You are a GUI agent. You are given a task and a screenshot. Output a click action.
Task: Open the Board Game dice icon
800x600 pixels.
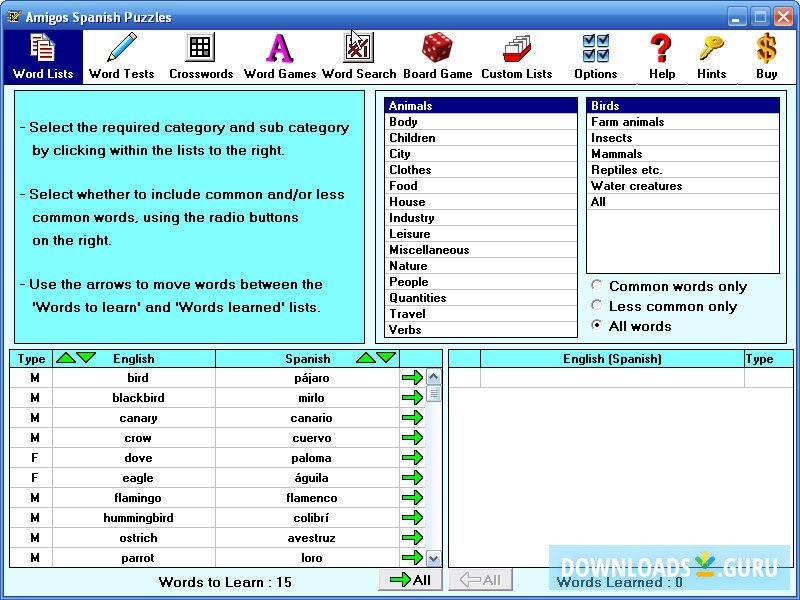click(x=437, y=57)
